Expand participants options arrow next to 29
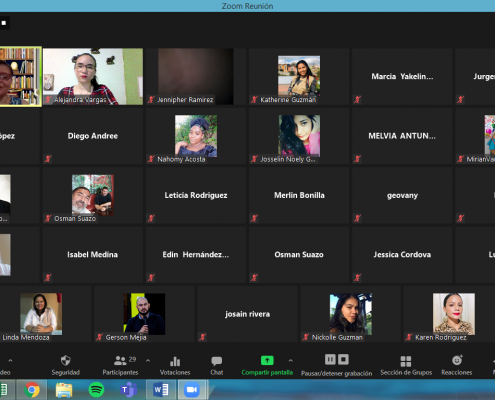Screen dimensions: 495x400 point(148,360)
